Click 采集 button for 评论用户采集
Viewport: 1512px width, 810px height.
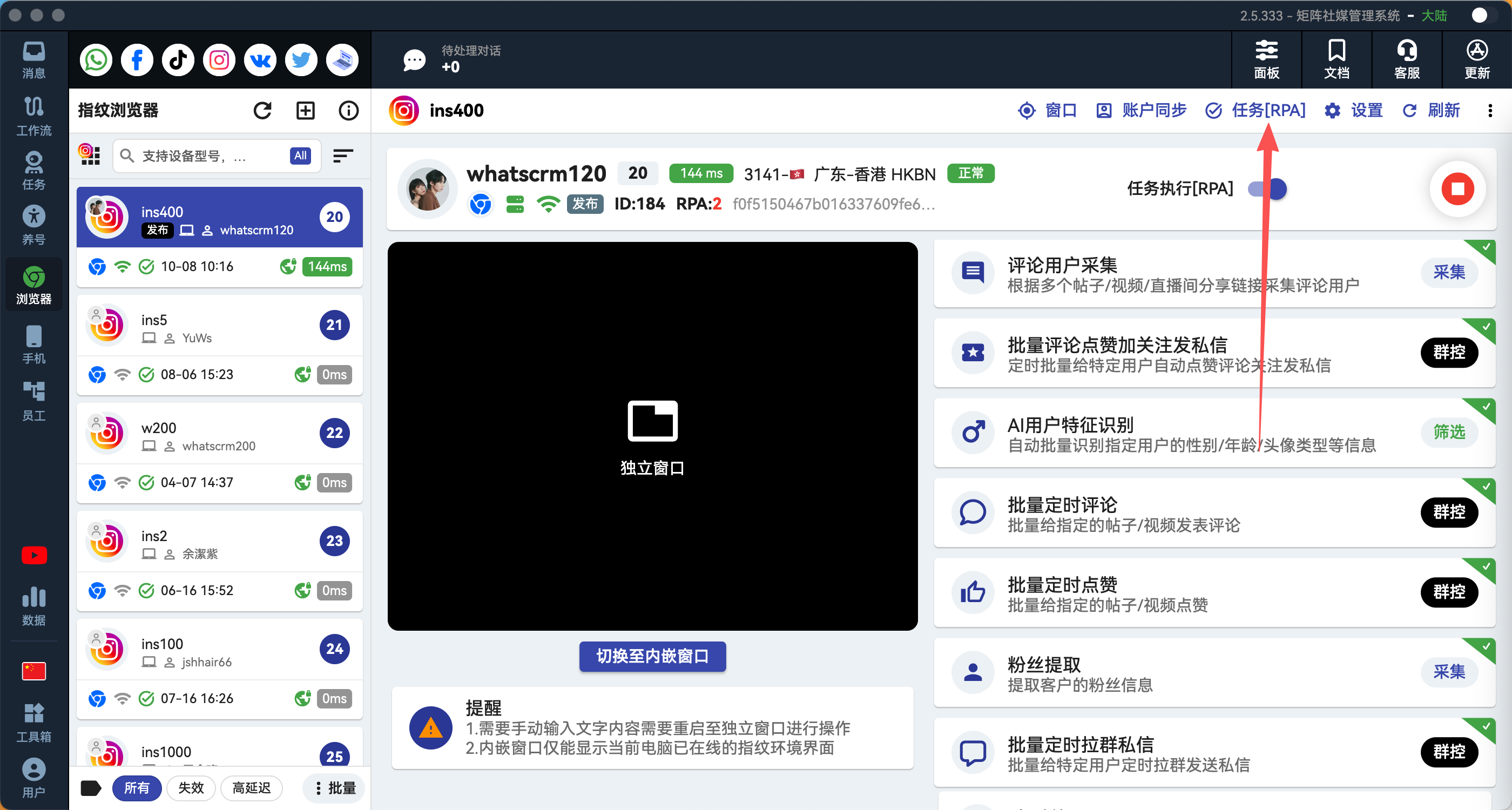click(x=1449, y=272)
